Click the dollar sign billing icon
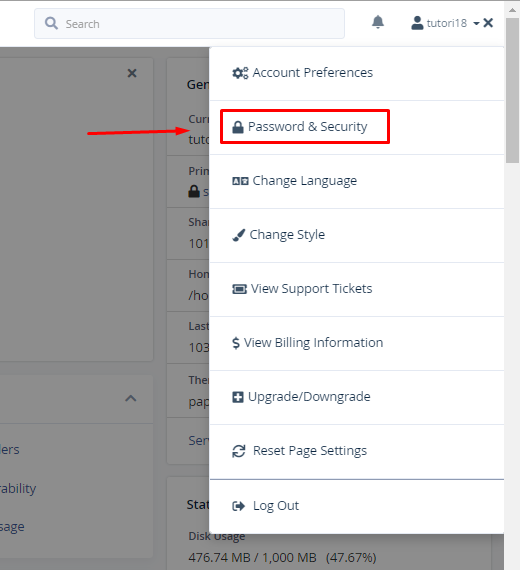The image size is (520, 570). 236,343
